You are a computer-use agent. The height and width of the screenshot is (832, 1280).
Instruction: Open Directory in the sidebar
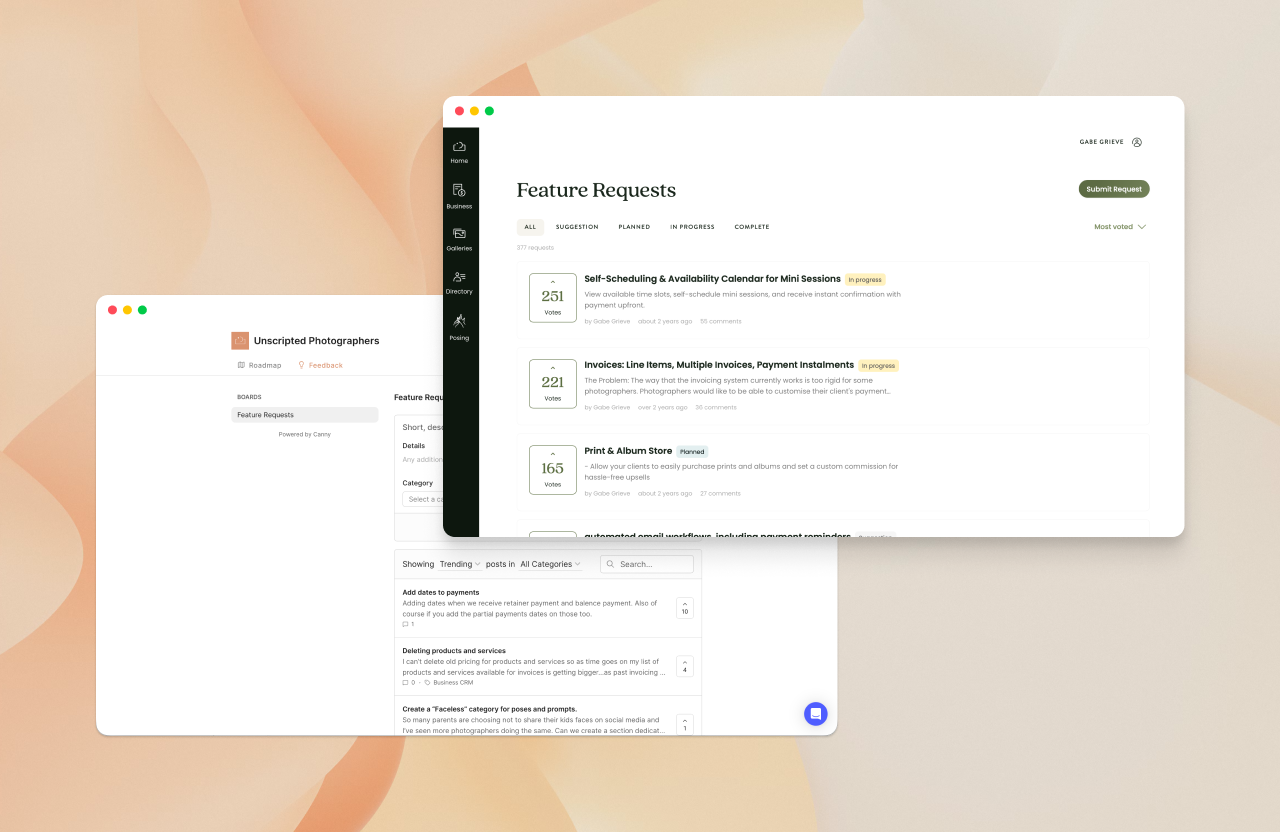click(459, 282)
